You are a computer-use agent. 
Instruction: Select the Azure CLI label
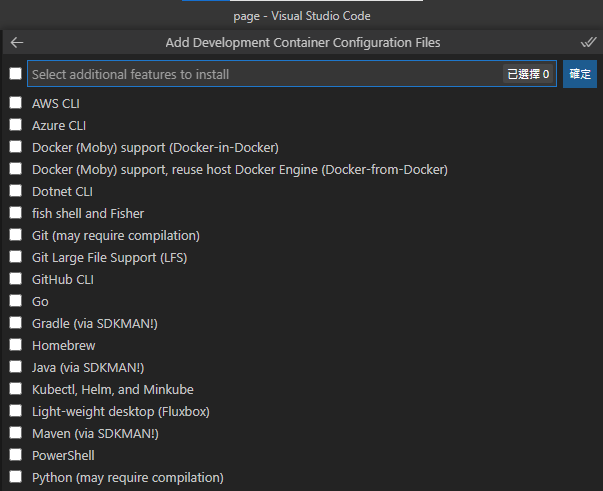59,125
